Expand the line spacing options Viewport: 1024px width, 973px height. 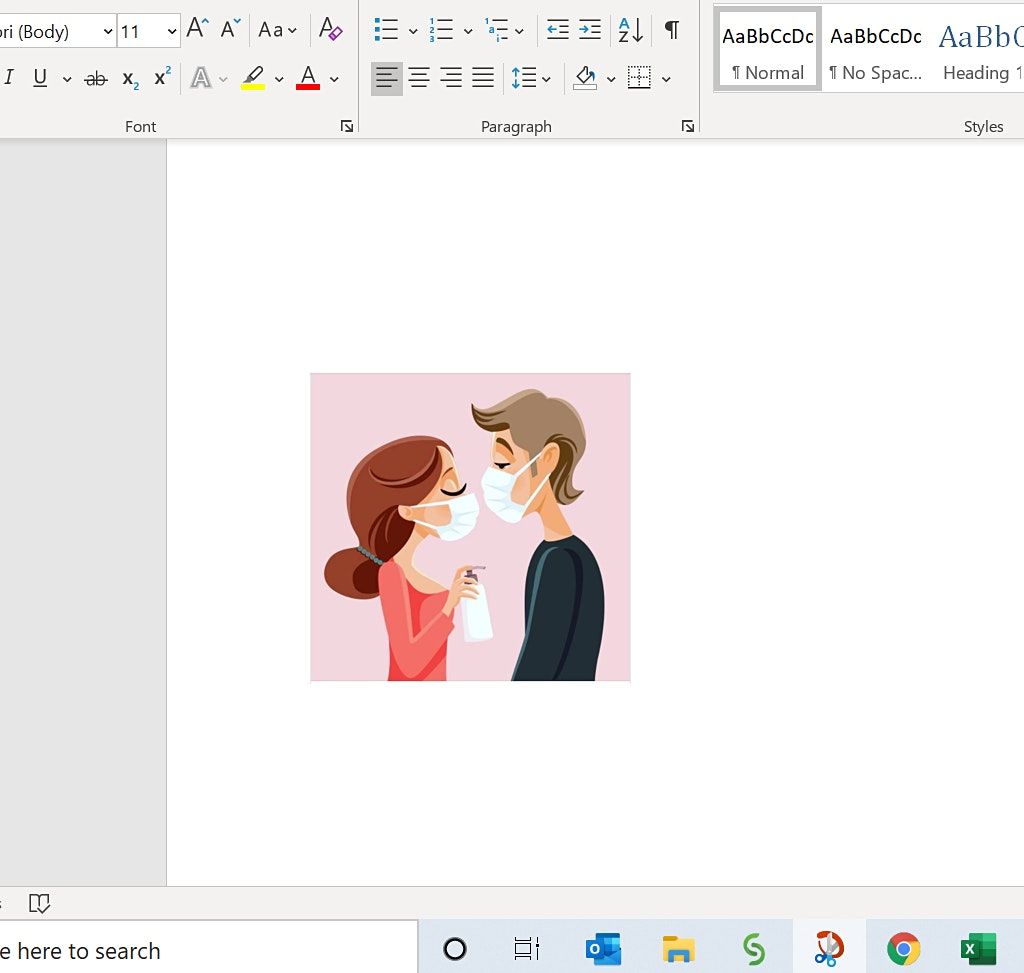pos(546,79)
